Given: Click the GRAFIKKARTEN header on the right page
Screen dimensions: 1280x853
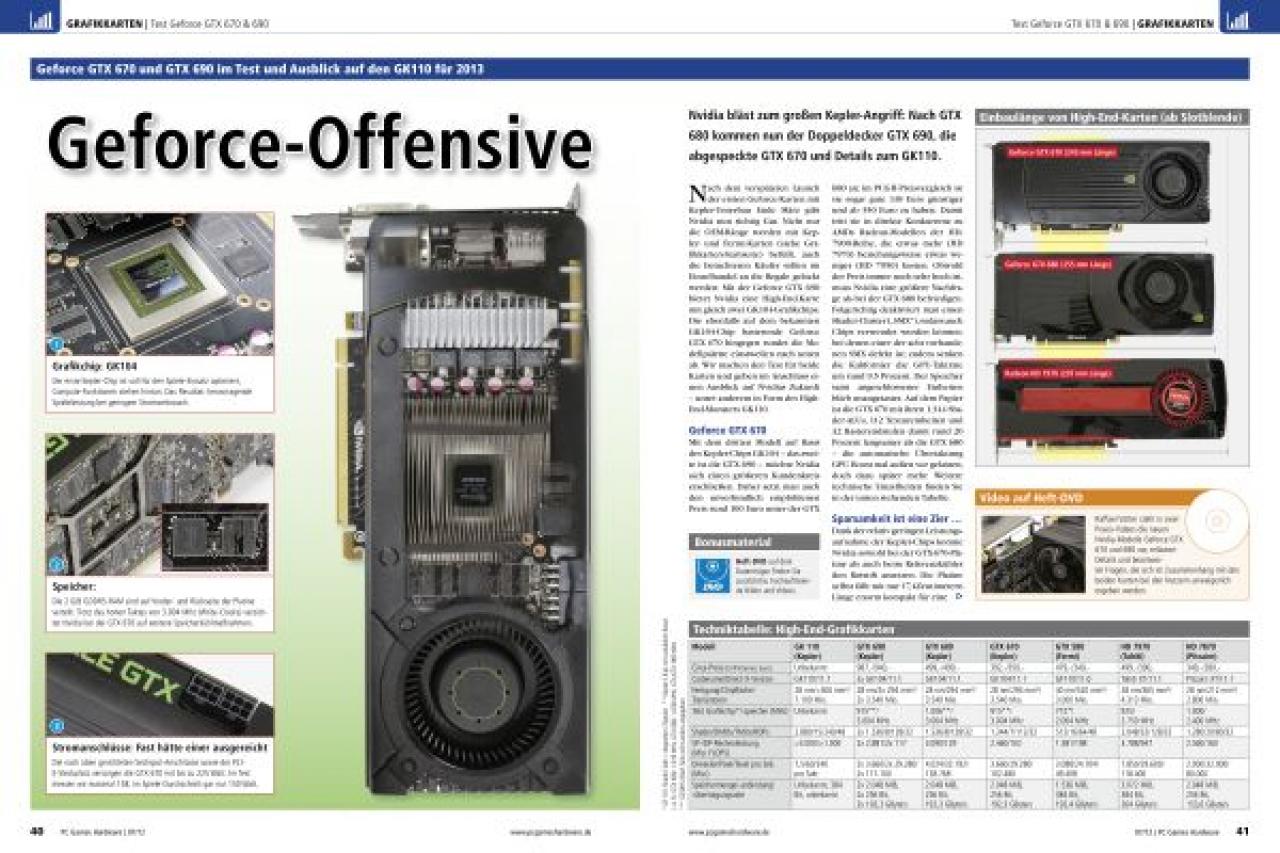Looking at the screenshot, I should 1176,22.
